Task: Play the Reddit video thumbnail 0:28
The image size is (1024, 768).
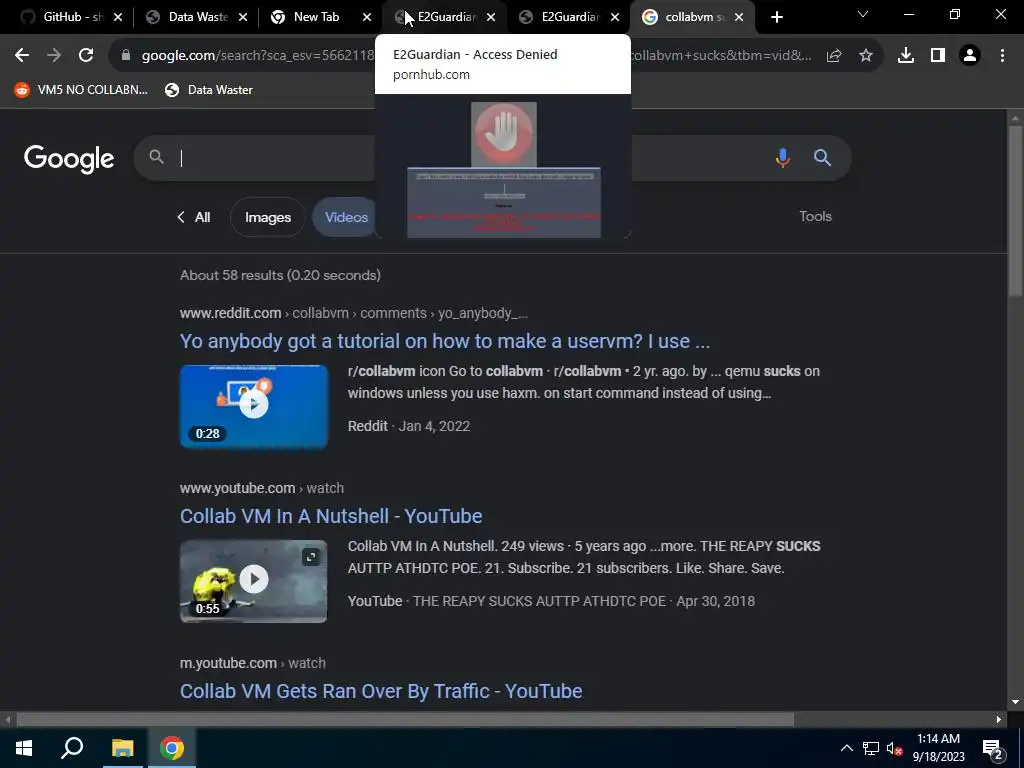Action: coord(253,406)
